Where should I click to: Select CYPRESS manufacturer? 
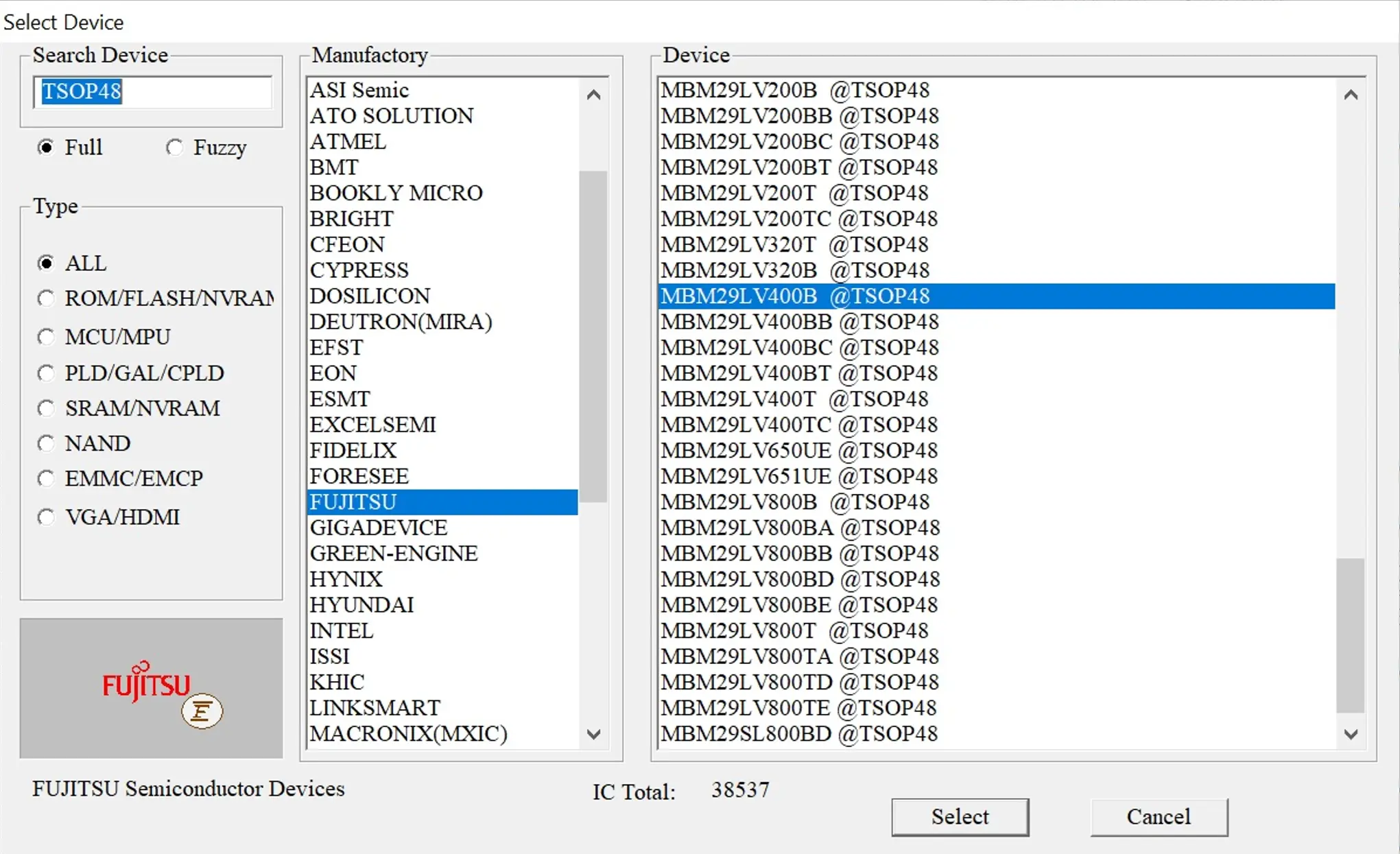pos(442,270)
